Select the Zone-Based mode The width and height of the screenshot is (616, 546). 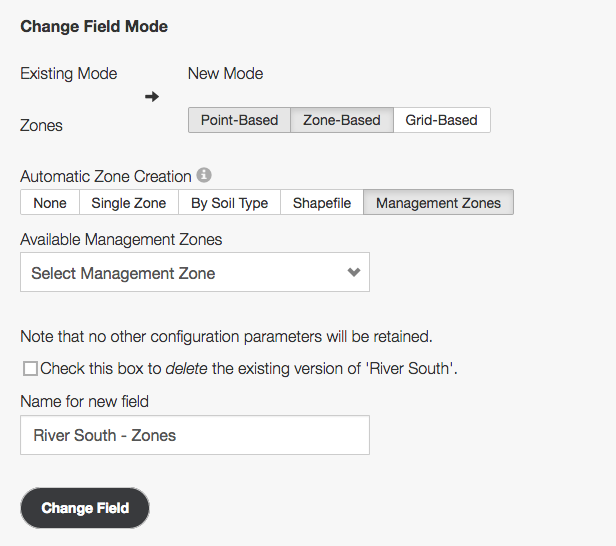pos(341,120)
